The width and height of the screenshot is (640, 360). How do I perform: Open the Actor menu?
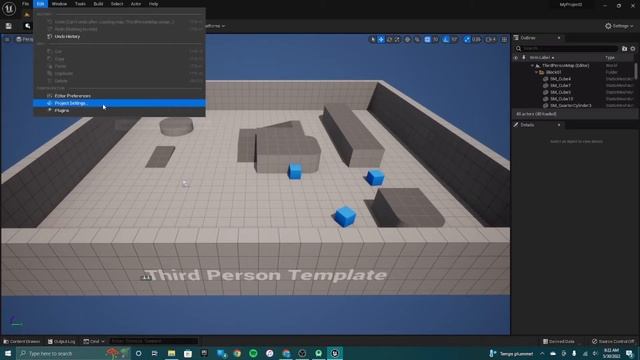pyautogui.click(x=136, y=4)
